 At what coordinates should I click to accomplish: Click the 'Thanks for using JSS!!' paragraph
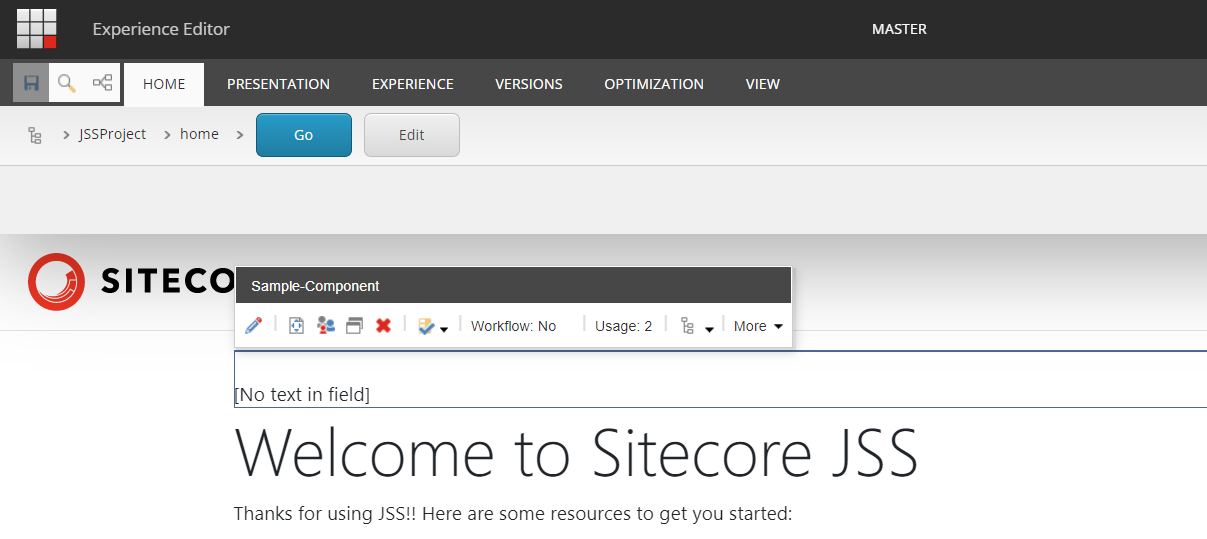[x=513, y=514]
